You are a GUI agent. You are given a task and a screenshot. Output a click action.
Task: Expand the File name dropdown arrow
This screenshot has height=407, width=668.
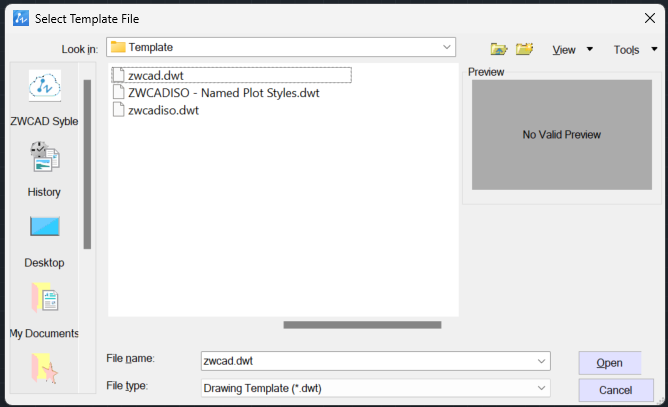click(541, 361)
